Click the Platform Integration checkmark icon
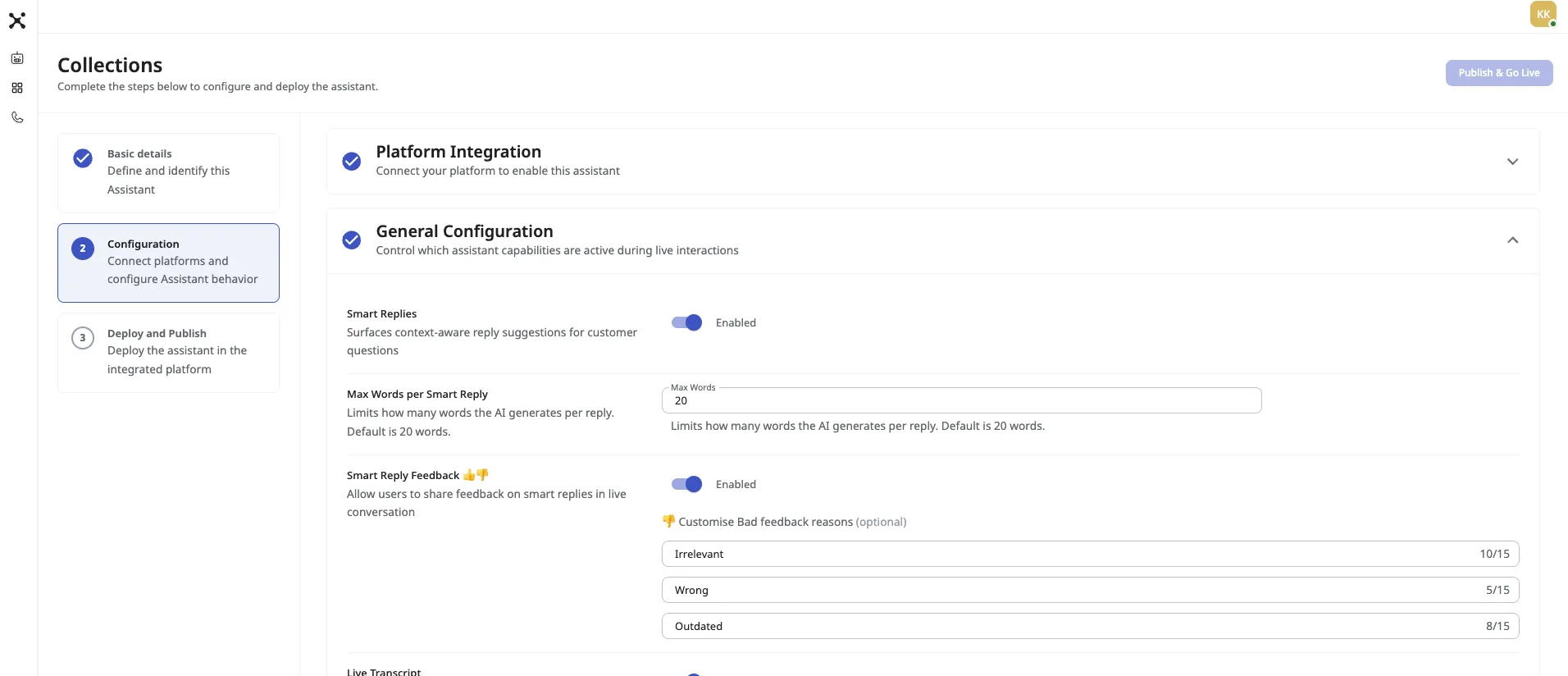 [352, 162]
